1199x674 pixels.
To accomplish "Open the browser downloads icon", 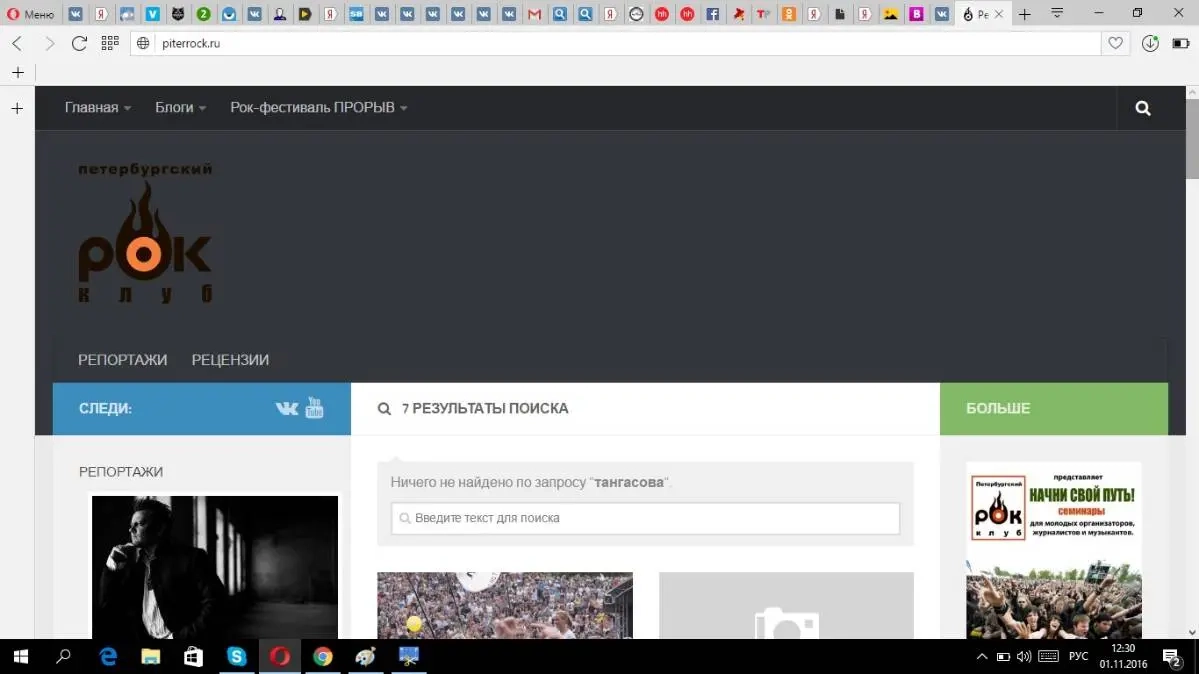I will (x=1151, y=43).
